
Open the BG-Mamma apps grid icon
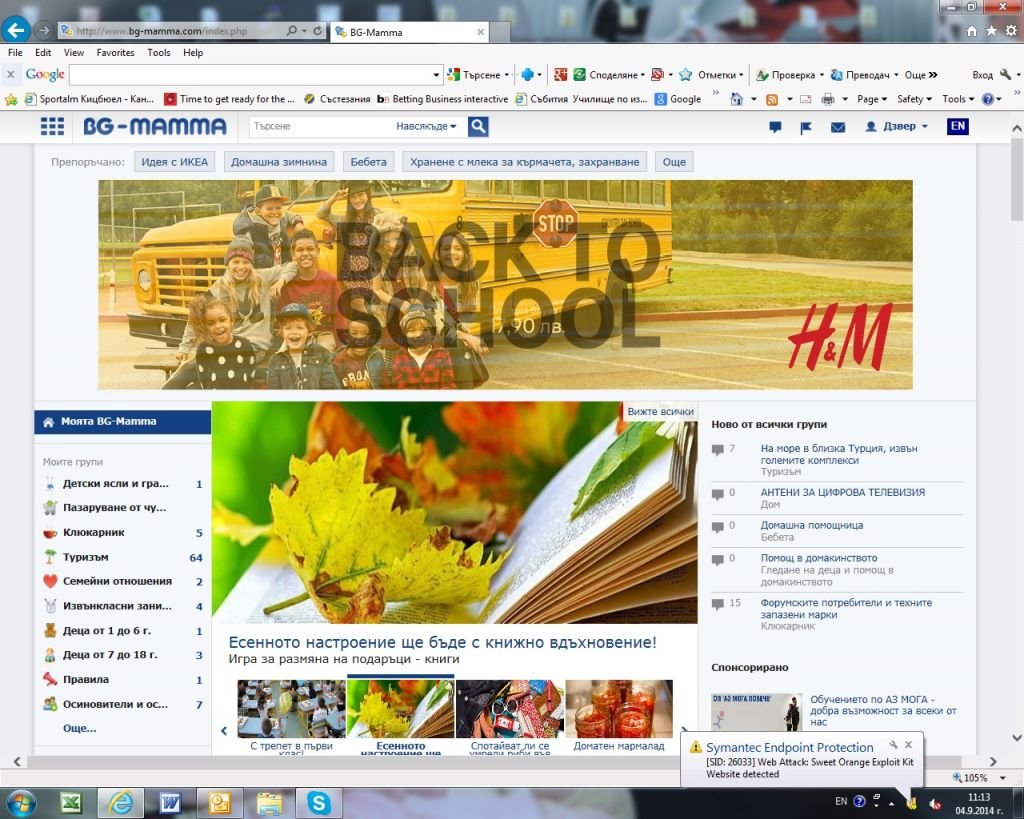click(x=52, y=126)
